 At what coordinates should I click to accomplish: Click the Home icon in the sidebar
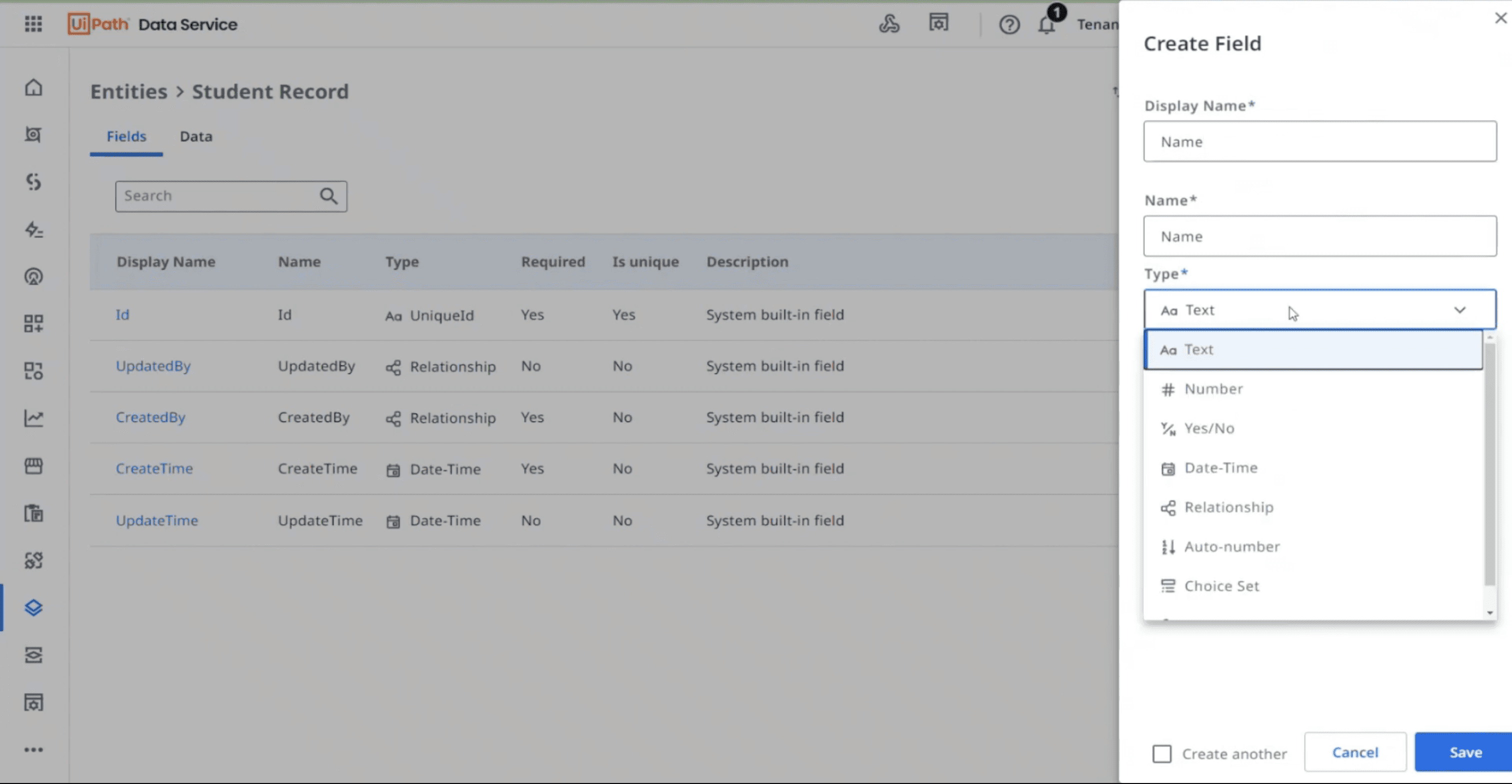tap(33, 87)
